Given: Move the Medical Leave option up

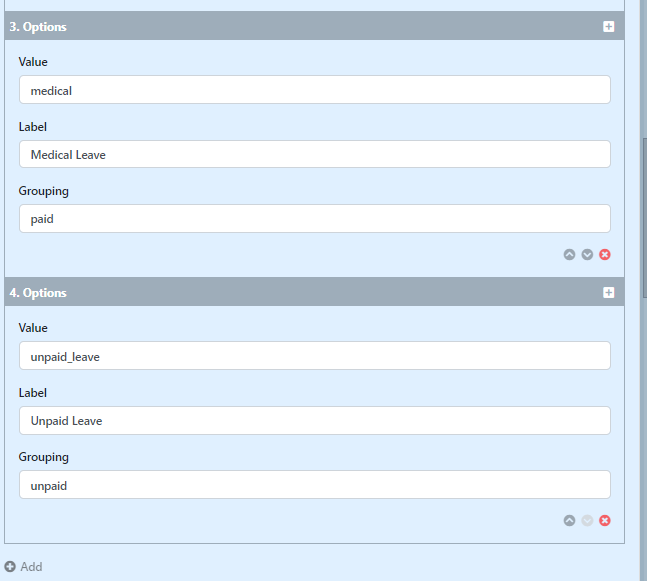Looking at the screenshot, I should (569, 255).
